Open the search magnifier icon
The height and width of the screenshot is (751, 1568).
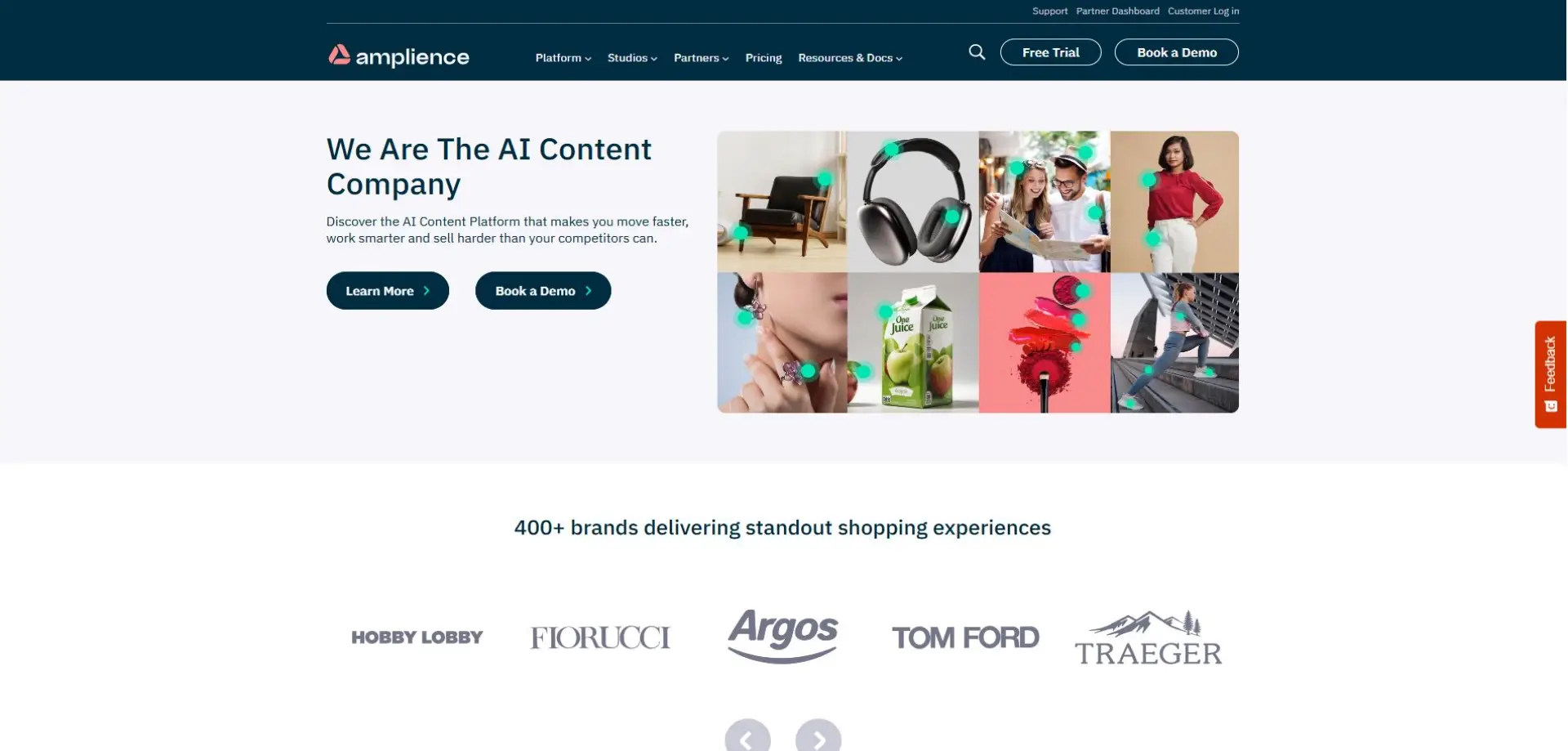pyautogui.click(x=977, y=52)
